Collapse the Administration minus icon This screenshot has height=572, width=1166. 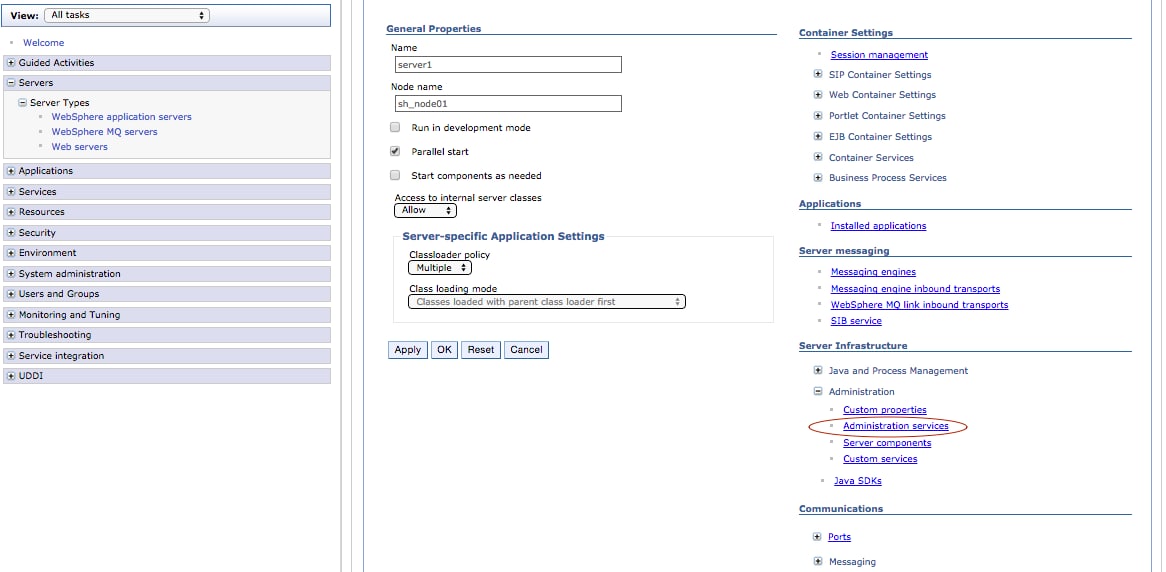(x=818, y=392)
